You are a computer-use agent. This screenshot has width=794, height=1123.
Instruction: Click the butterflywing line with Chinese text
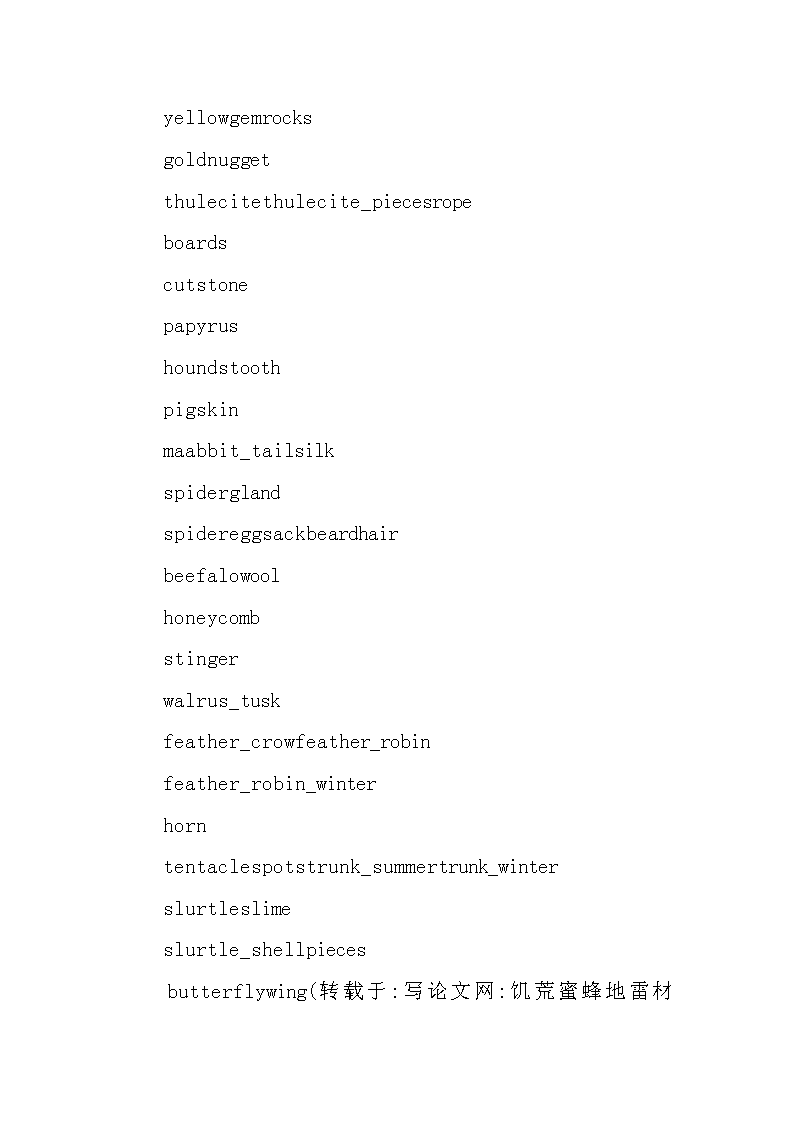point(420,991)
